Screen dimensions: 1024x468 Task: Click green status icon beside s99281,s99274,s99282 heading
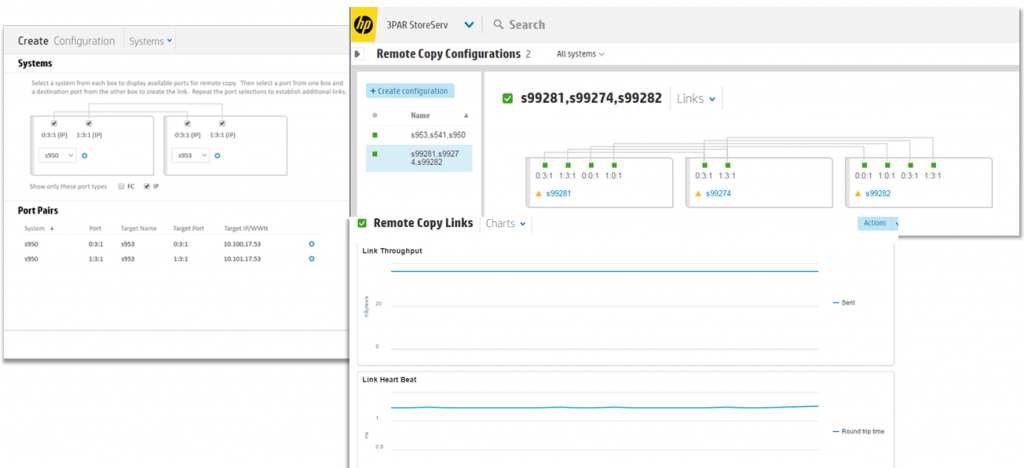(x=507, y=99)
